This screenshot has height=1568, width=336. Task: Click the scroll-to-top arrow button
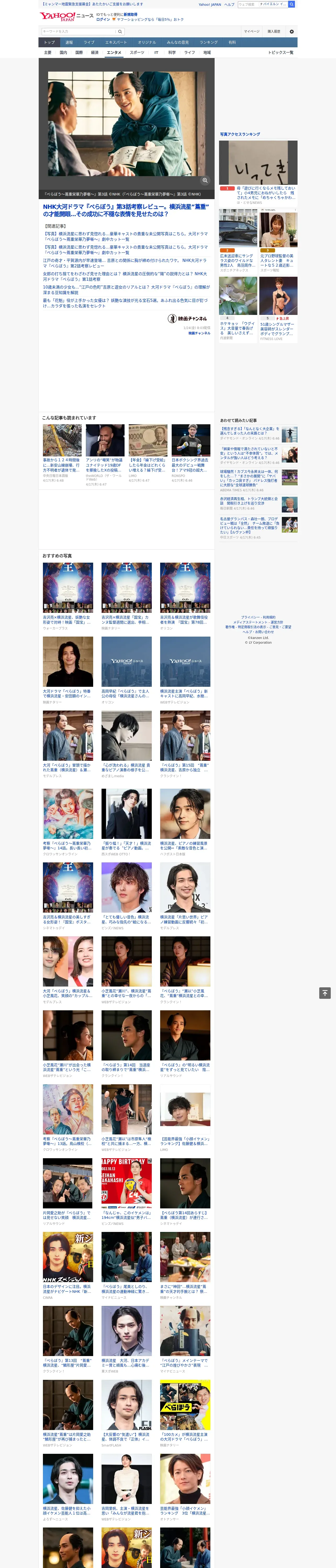325,993
